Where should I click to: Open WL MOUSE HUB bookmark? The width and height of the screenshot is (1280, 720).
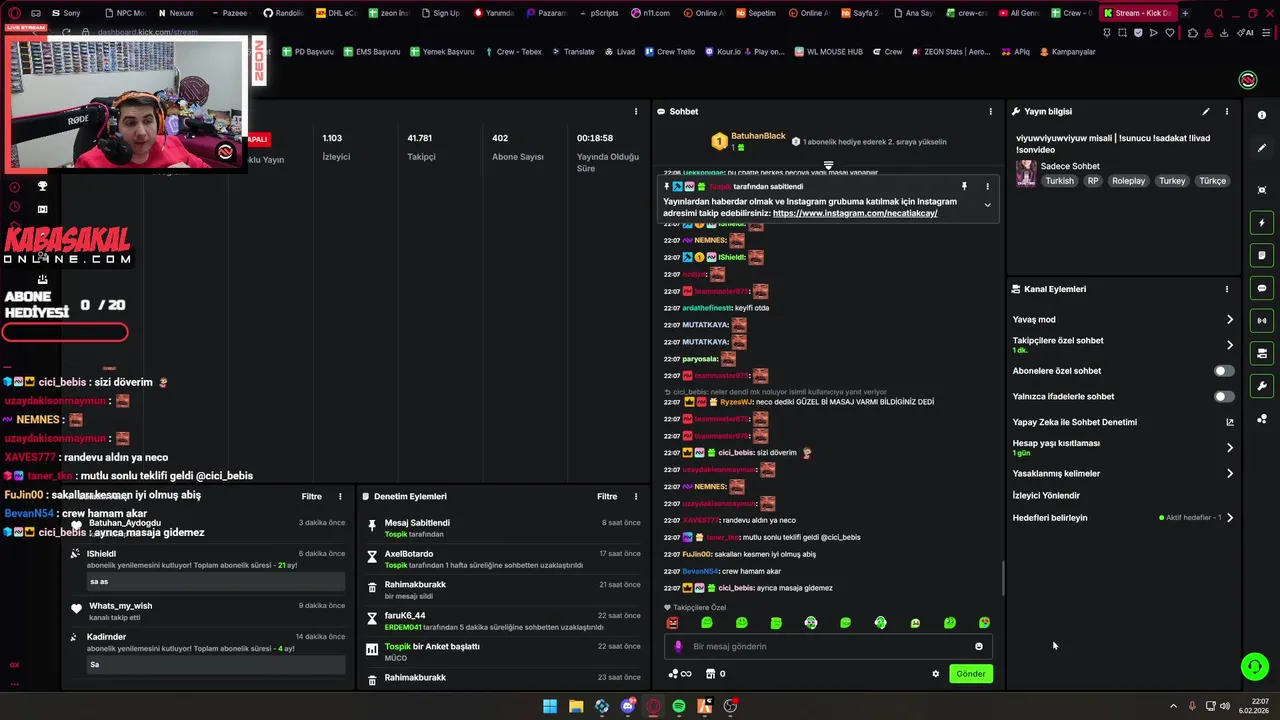pyautogui.click(x=828, y=52)
